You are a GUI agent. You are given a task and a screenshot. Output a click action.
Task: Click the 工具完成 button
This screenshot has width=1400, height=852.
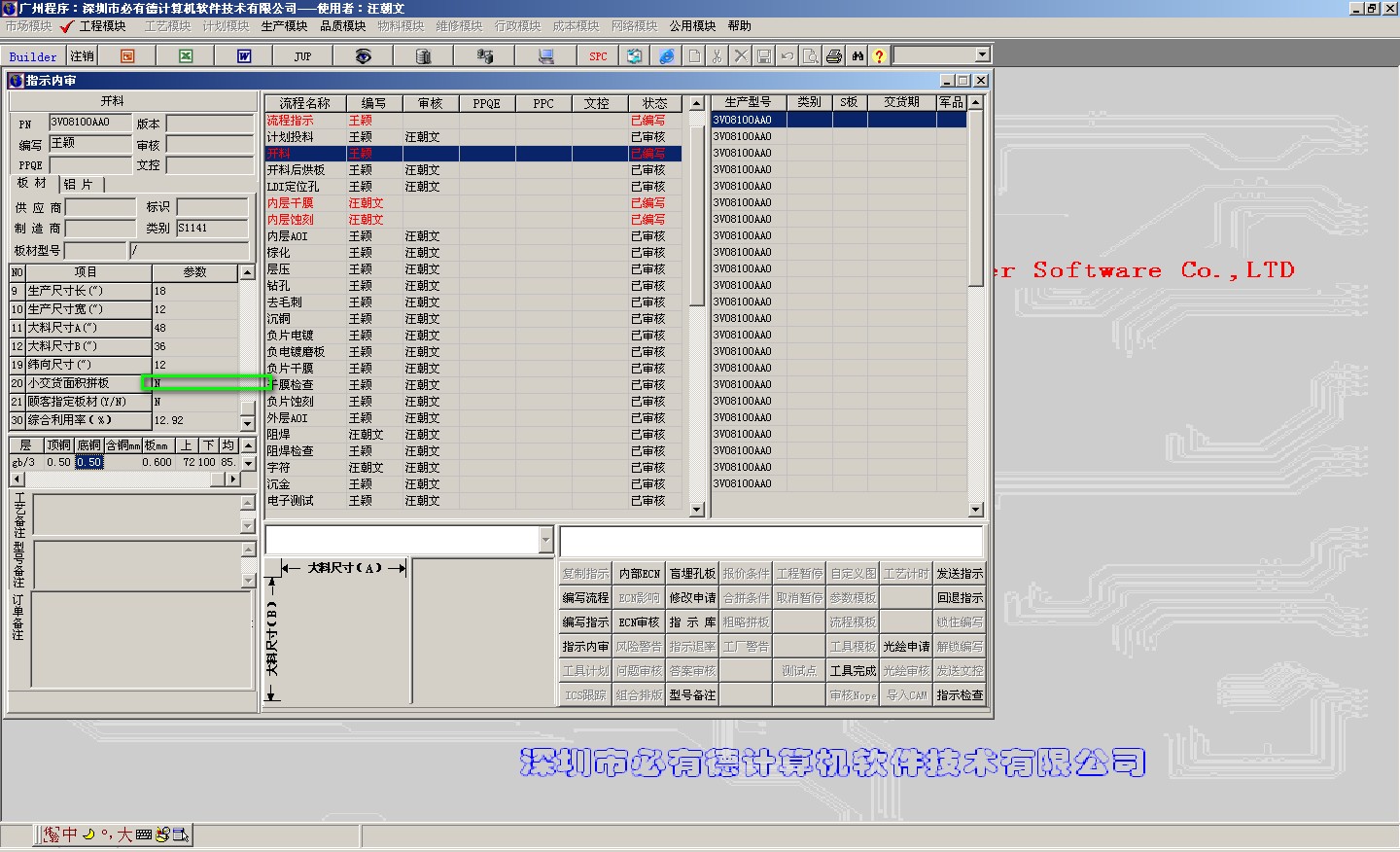click(853, 671)
